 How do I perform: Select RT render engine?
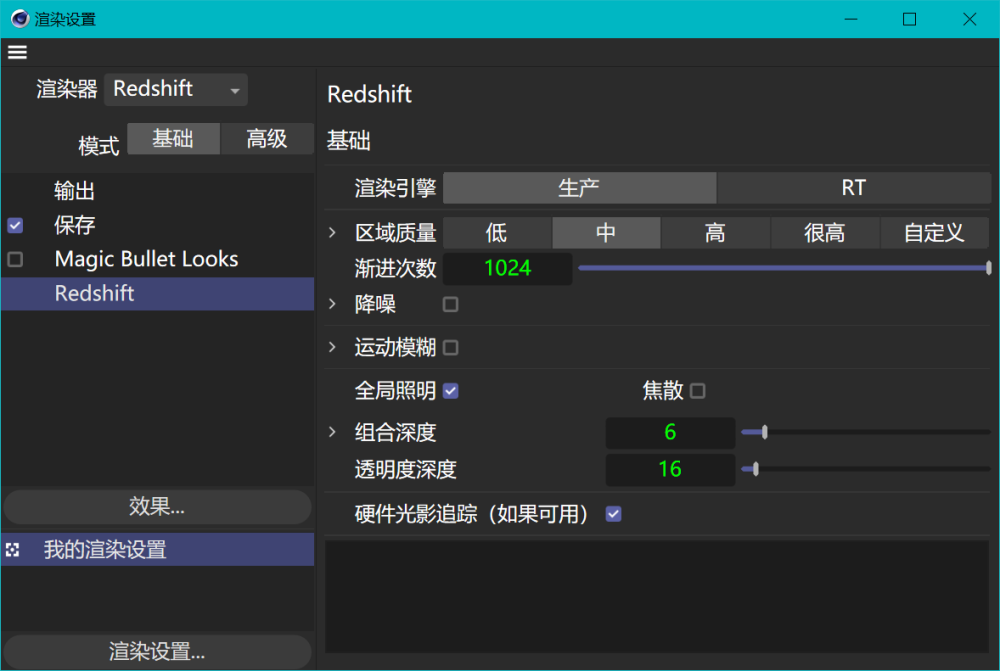[x=854, y=188]
